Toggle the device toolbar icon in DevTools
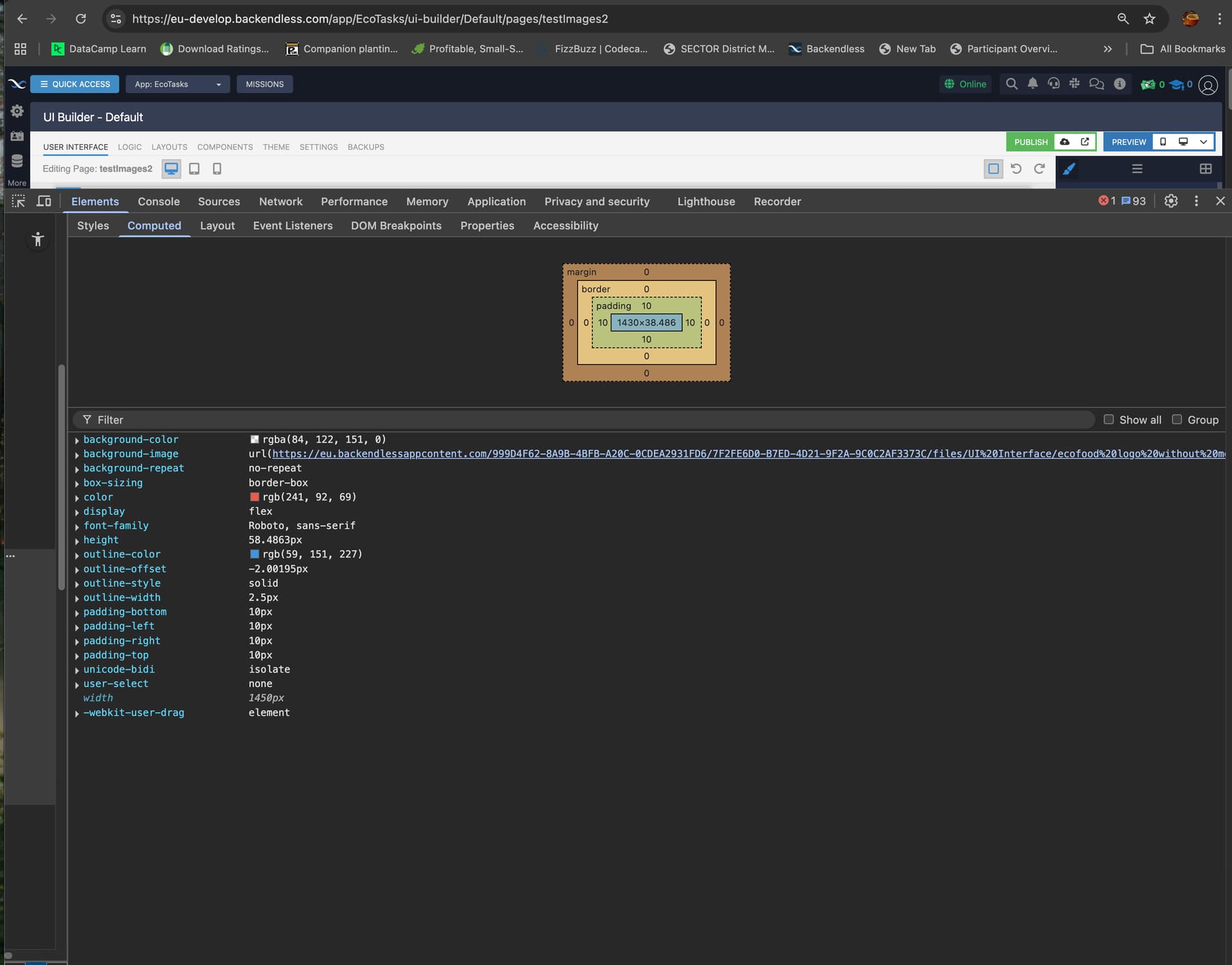 (x=44, y=201)
